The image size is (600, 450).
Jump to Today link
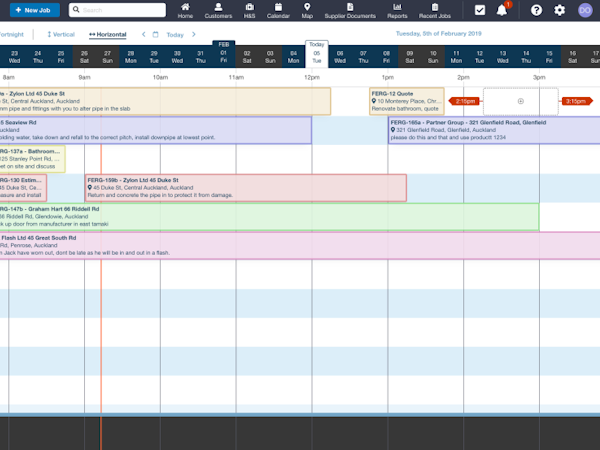[x=175, y=35]
